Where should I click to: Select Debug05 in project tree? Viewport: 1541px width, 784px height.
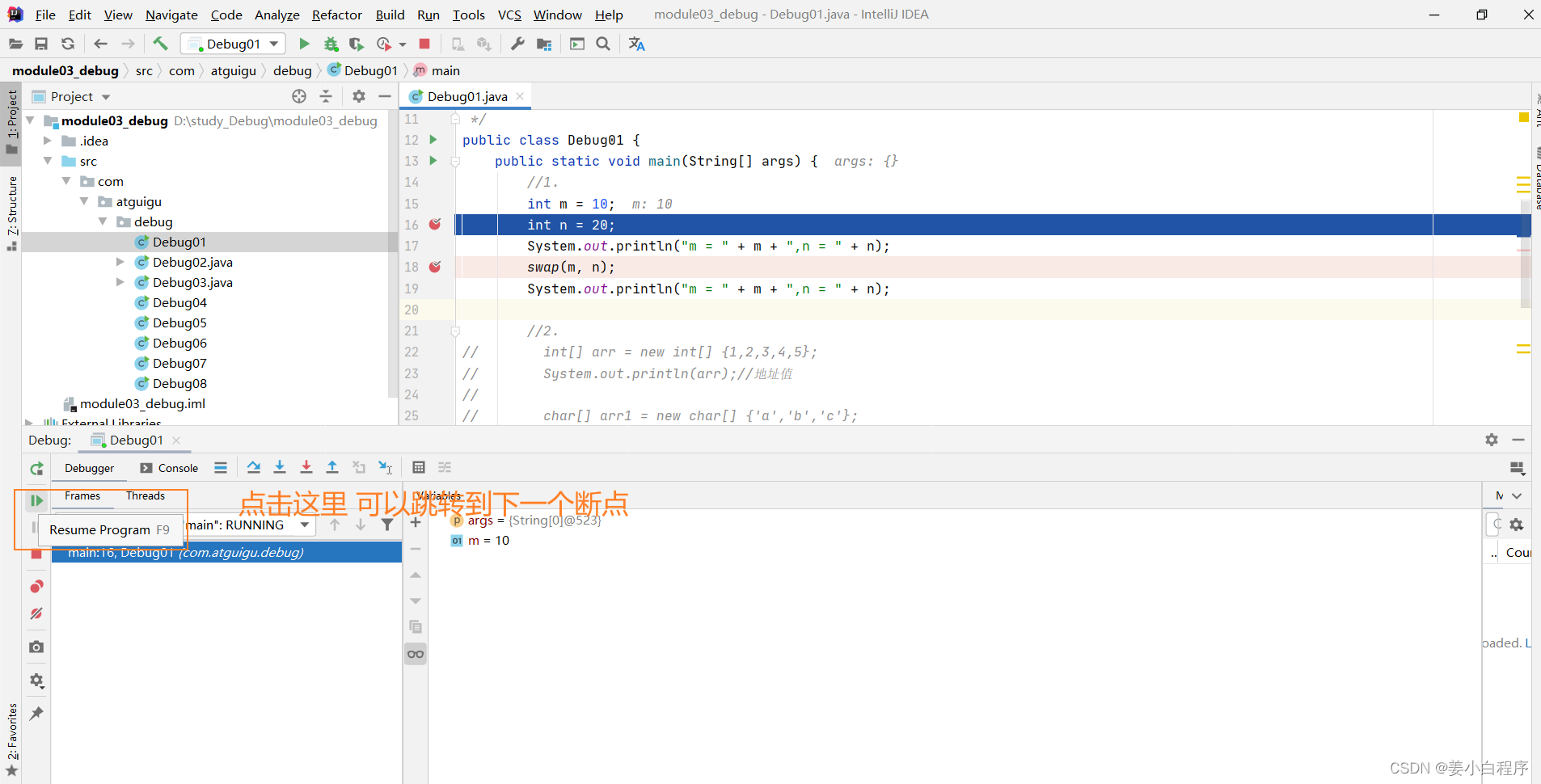tap(179, 322)
